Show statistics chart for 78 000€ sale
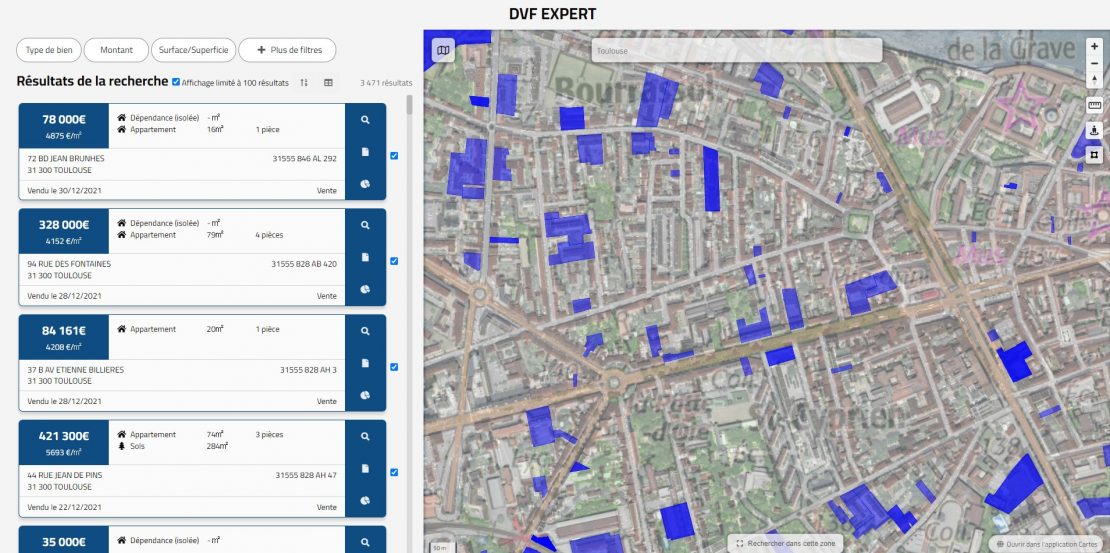The height and width of the screenshot is (553, 1110). (x=365, y=183)
